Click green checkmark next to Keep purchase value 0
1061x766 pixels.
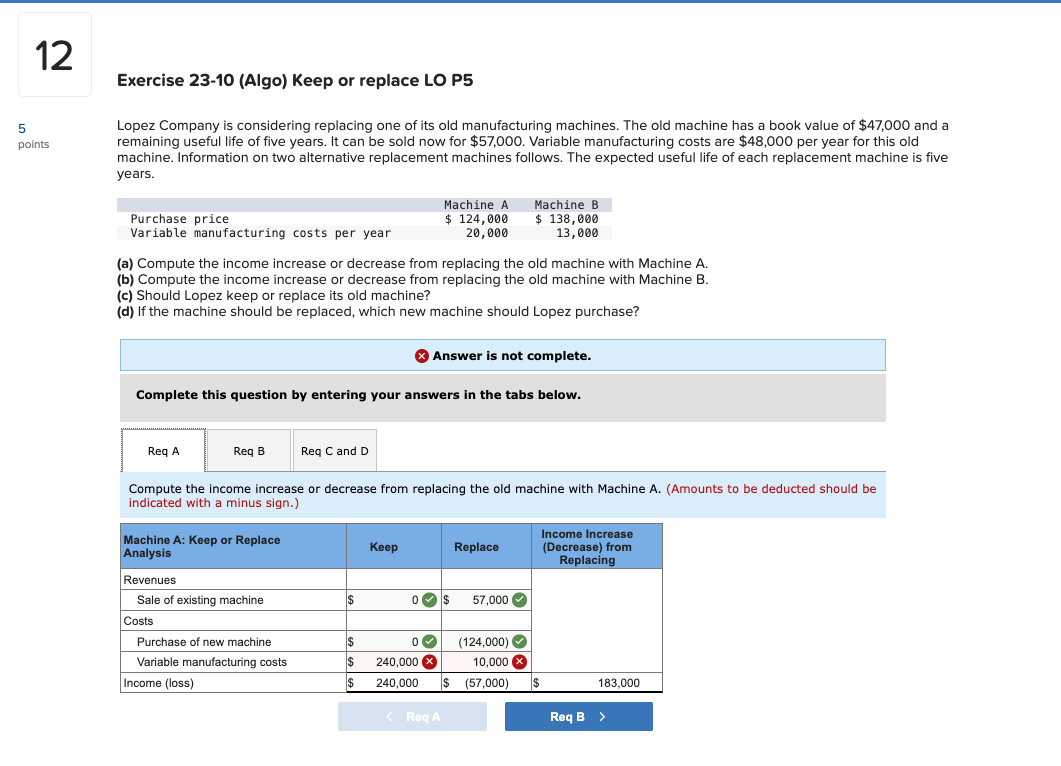[429, 641]
